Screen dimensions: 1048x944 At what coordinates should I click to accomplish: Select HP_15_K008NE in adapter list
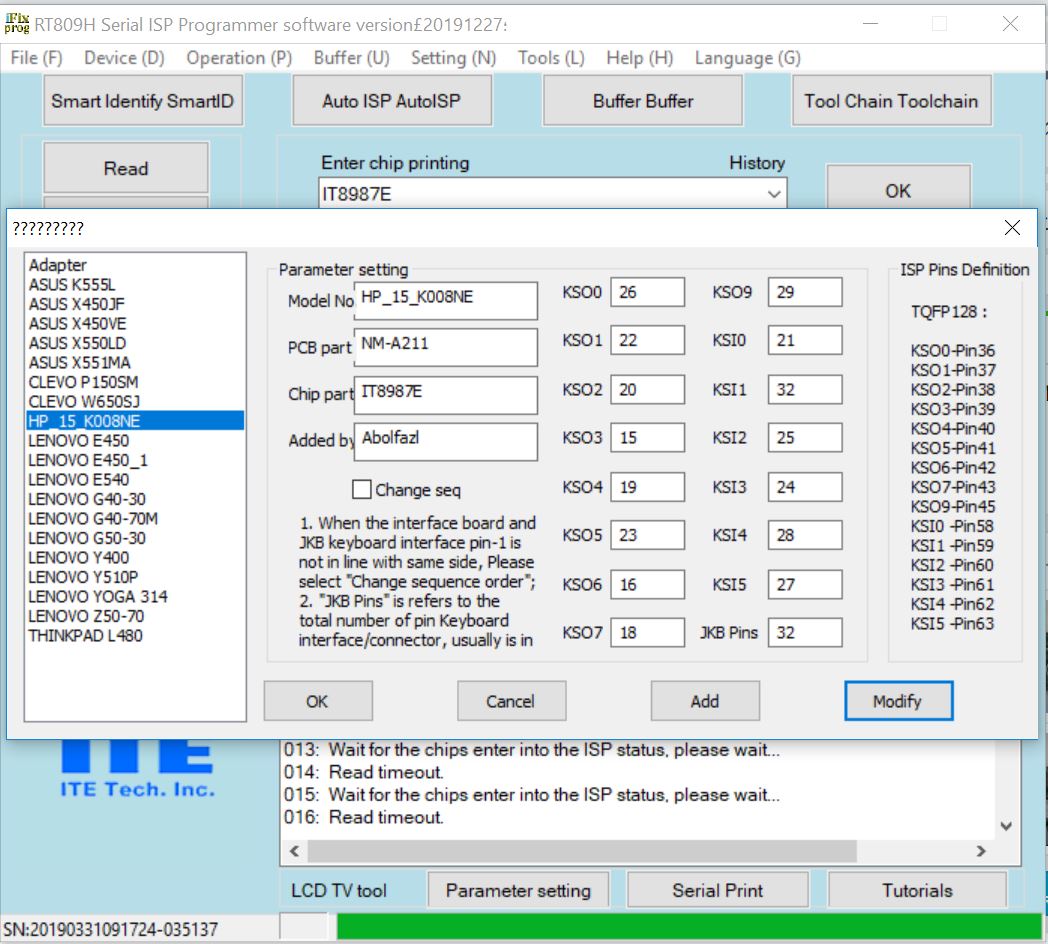(135, 421)
